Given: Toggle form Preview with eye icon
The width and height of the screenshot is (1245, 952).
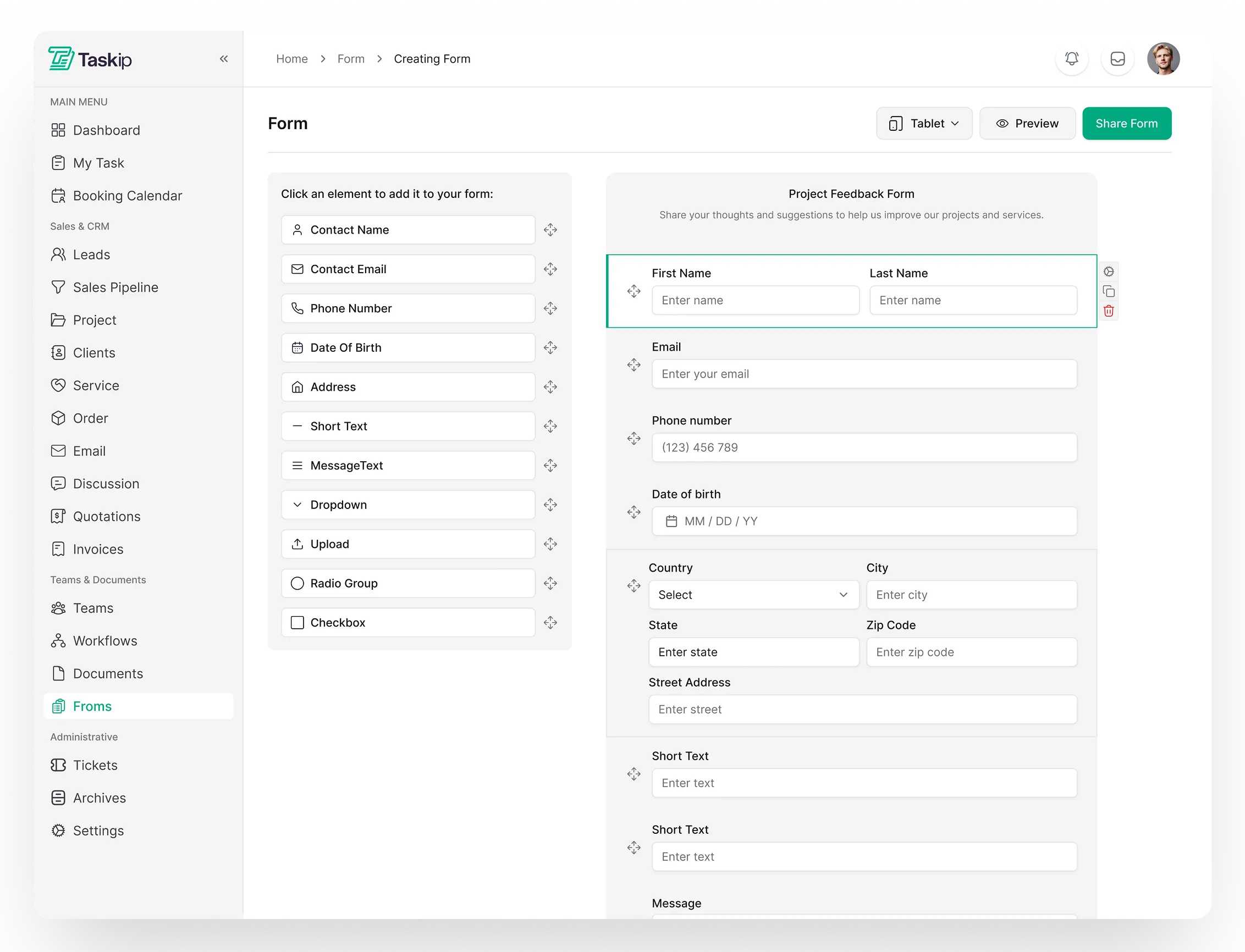Looking at the screenshot, I should click(1027, 124).
